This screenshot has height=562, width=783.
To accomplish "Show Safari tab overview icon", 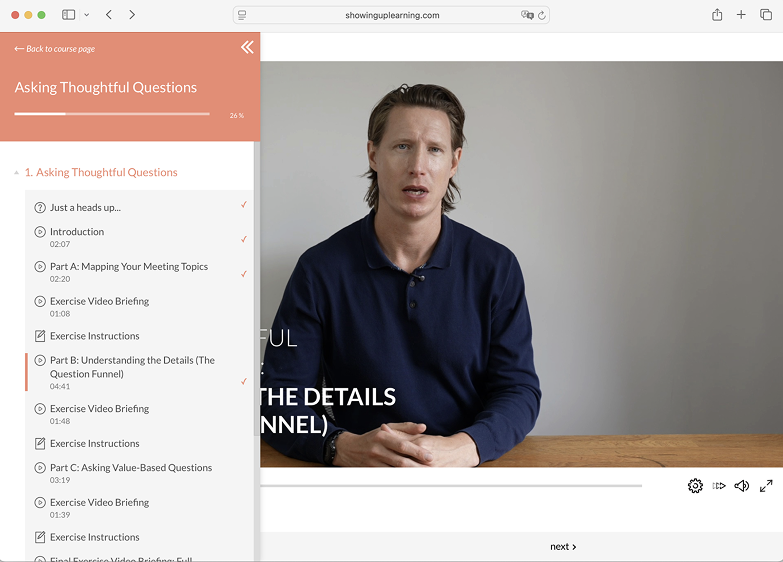I will (x=766, y=15).
